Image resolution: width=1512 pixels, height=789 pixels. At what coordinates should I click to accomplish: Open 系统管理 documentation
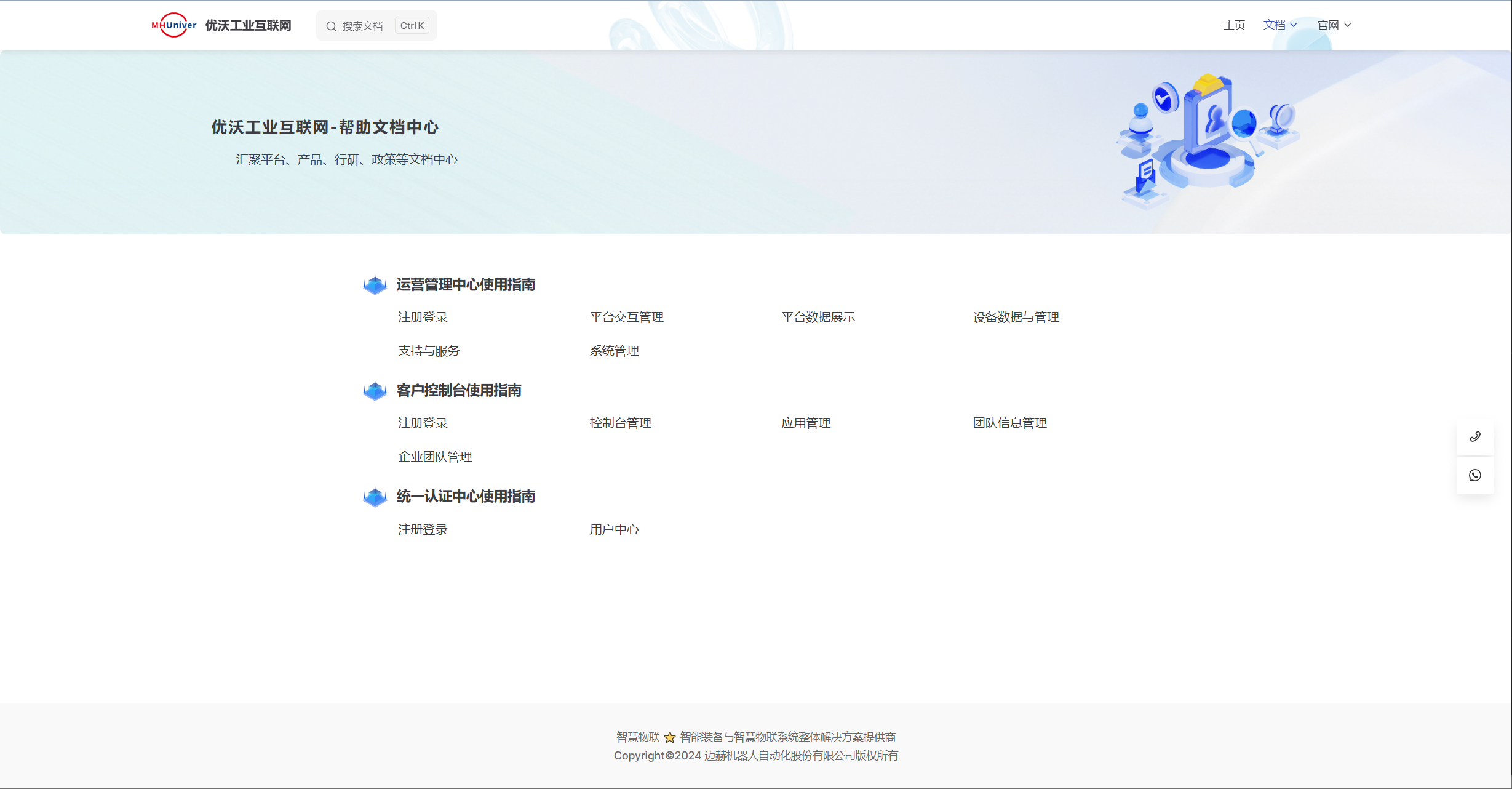coord(614,351)
